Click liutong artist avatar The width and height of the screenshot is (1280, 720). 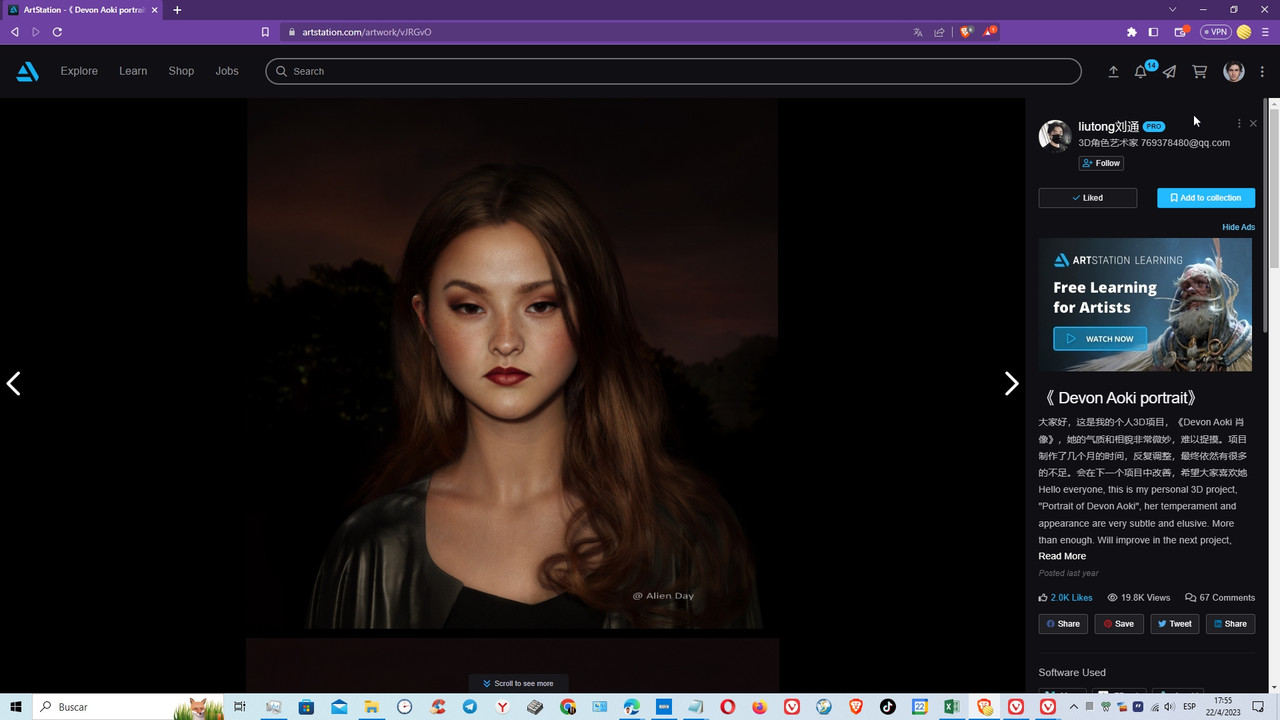(1055, 136)
